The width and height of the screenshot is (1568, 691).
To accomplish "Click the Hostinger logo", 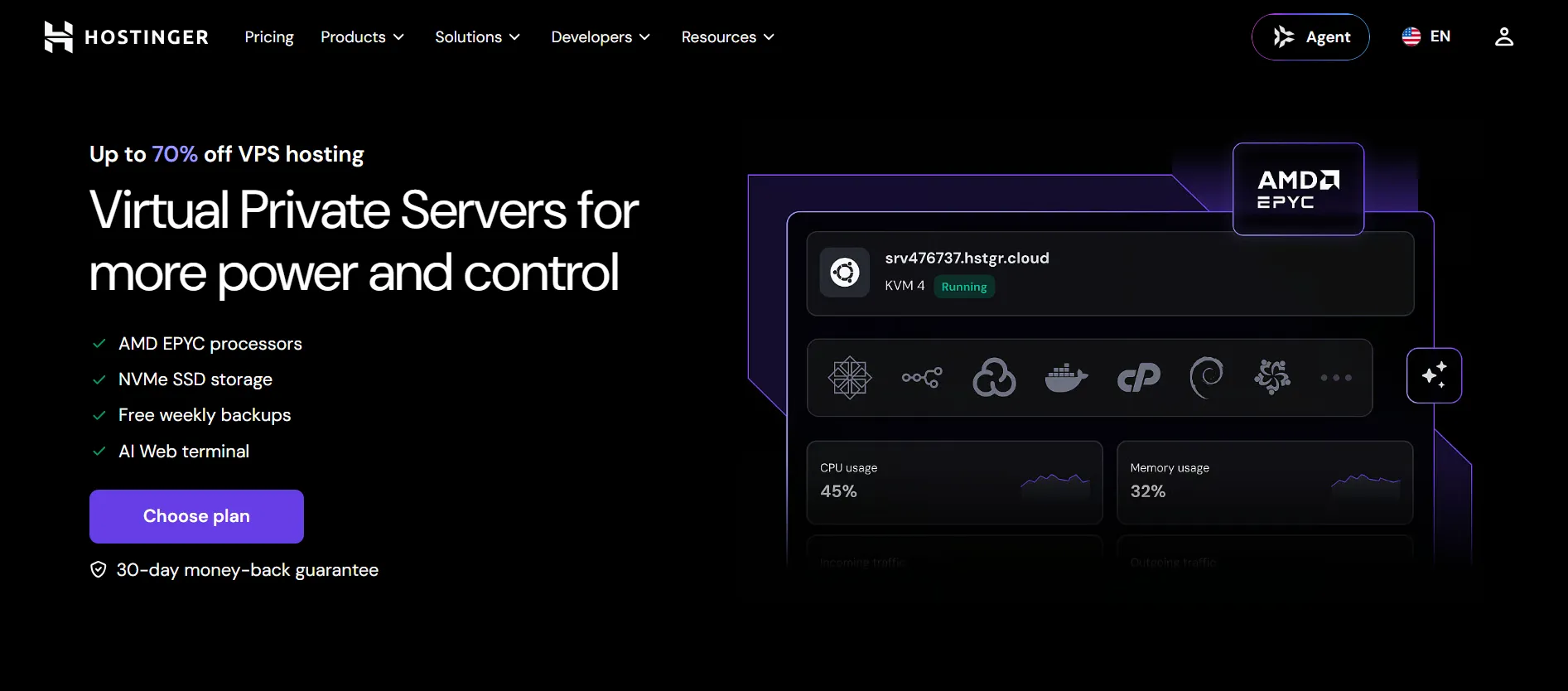I will click(x=126, y=37).
